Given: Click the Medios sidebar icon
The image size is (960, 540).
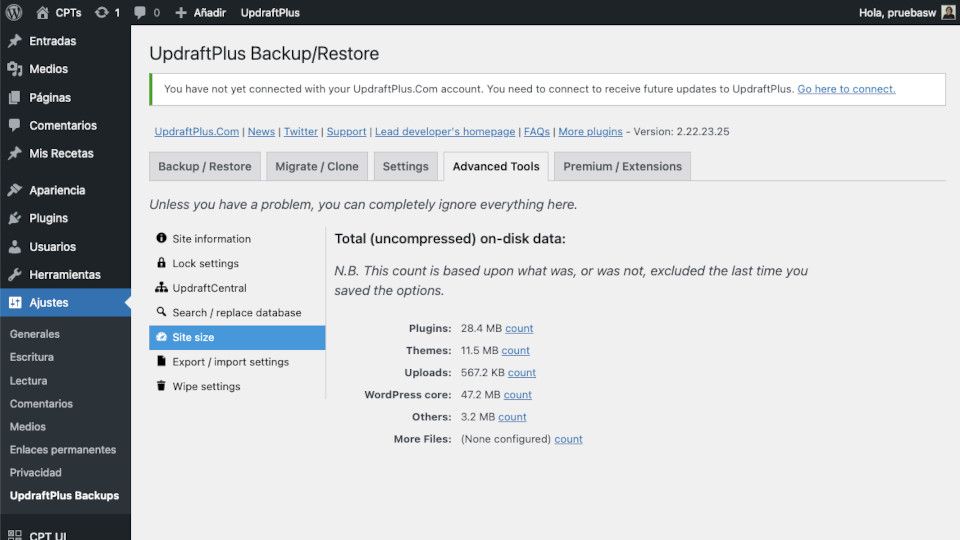Looking at the screenshot, I should pyautogui.click(x=15, y=69).
